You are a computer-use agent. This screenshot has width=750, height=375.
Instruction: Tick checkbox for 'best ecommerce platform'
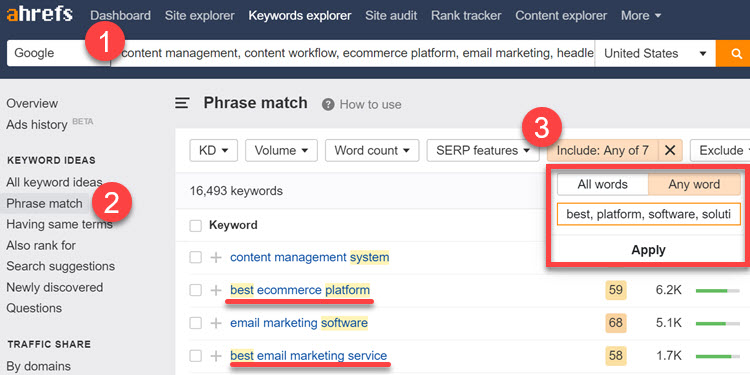(195, 290)
